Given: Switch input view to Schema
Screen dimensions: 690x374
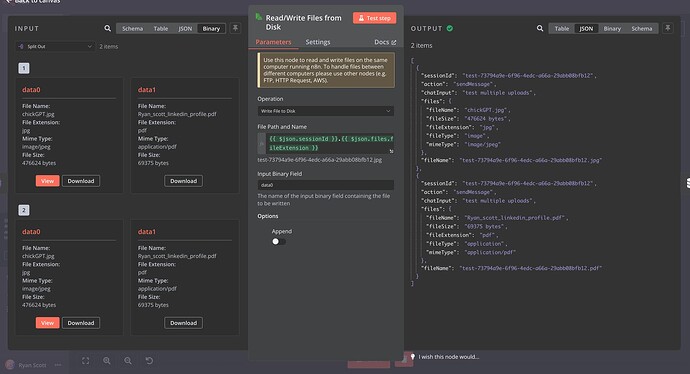Looking at the screenshot, I should 132,29.
